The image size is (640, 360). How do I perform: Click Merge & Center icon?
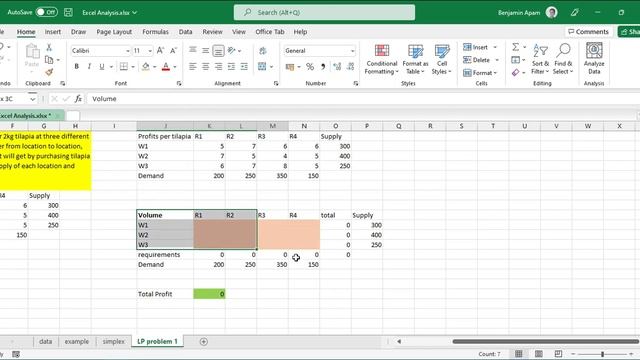(262, 66)
